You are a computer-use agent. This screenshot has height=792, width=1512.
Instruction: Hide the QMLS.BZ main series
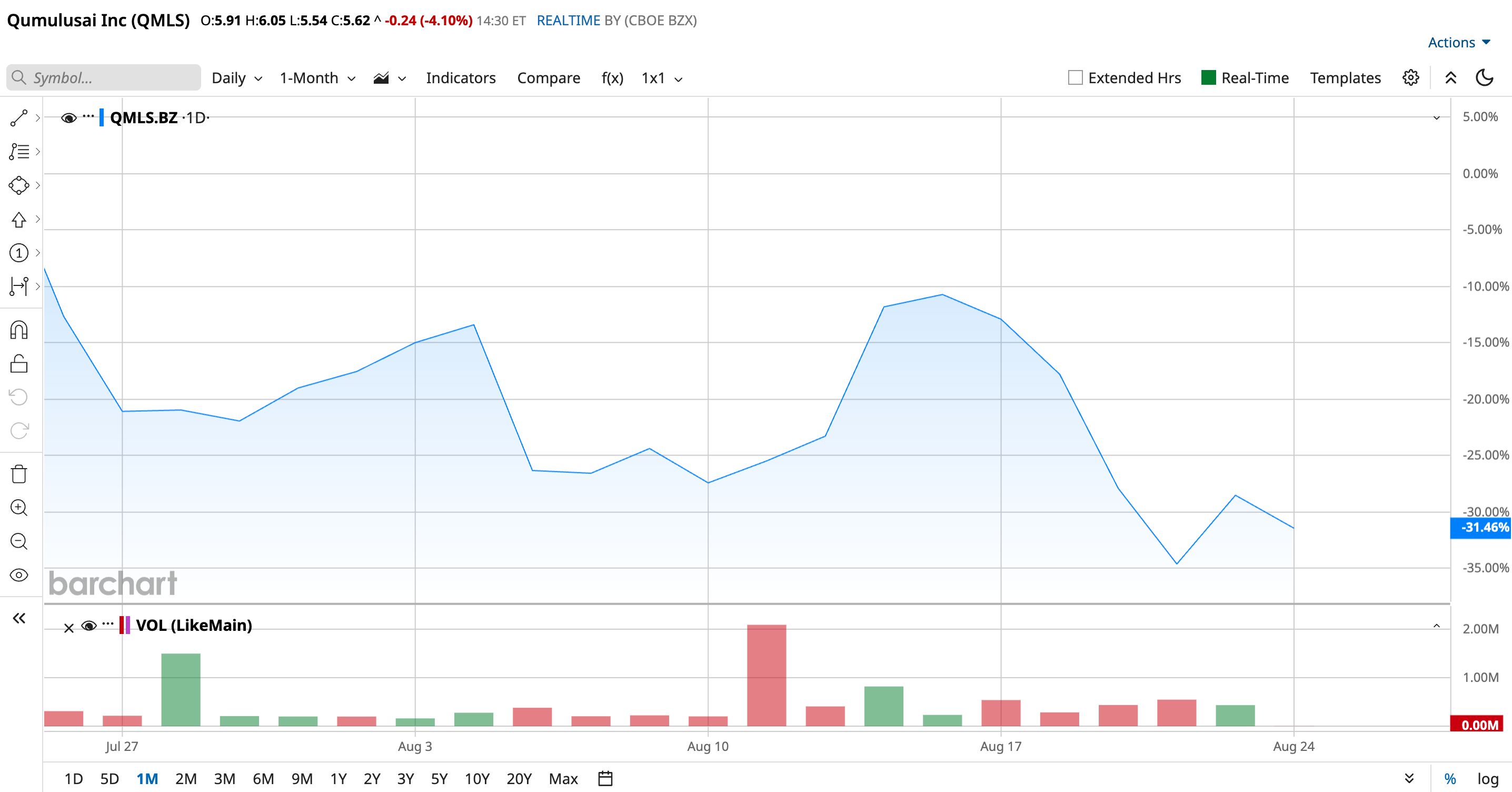tap(68, 118)
